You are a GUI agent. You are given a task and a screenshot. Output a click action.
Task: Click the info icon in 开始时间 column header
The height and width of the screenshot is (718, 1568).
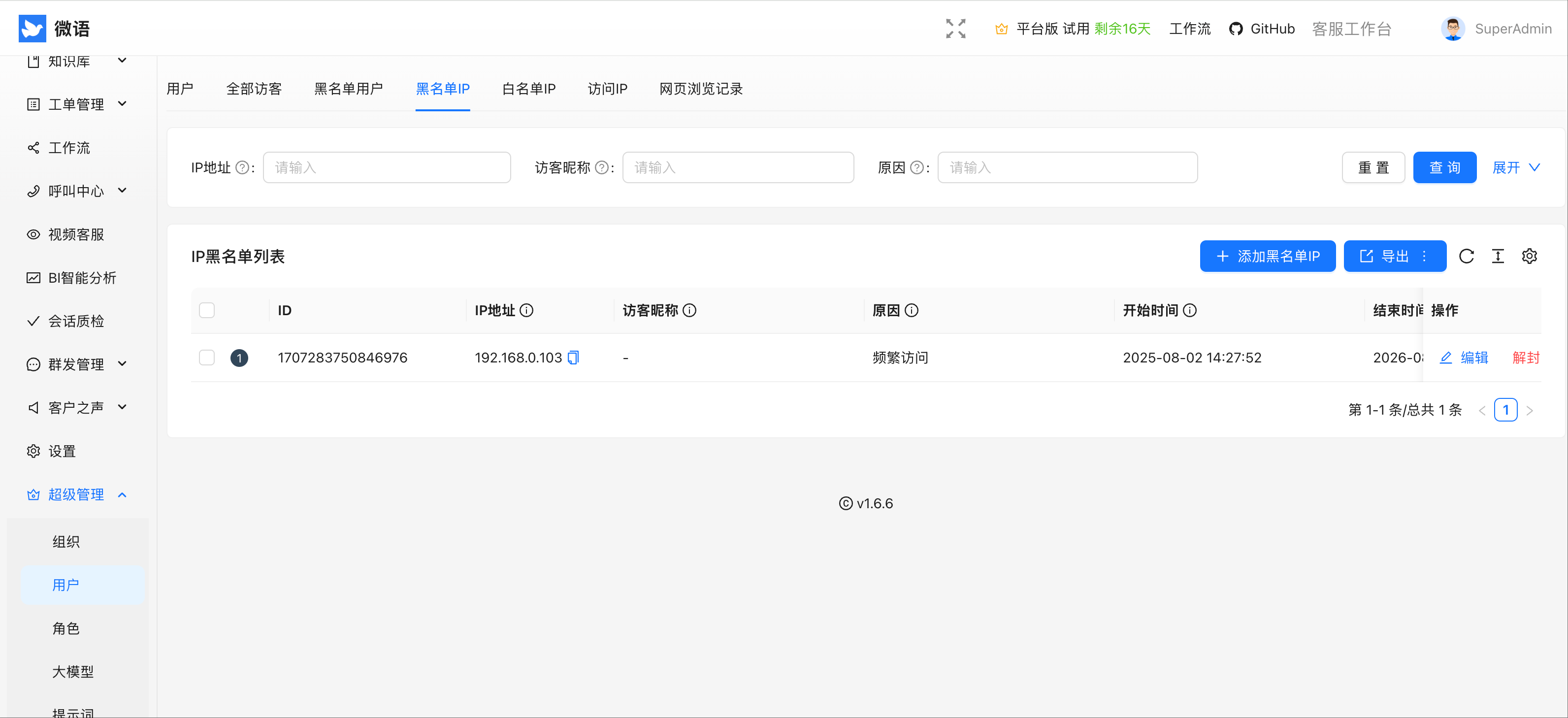[x=1189, y=310]
